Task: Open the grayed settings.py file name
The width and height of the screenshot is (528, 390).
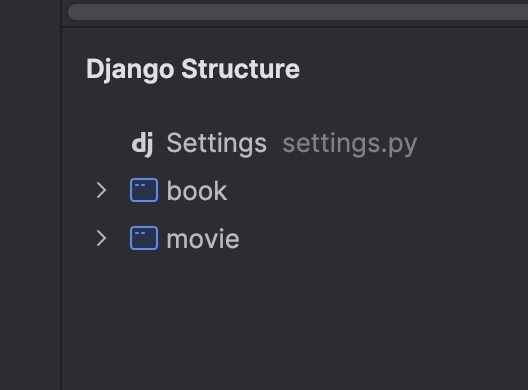Action: (x=350, y=144)
